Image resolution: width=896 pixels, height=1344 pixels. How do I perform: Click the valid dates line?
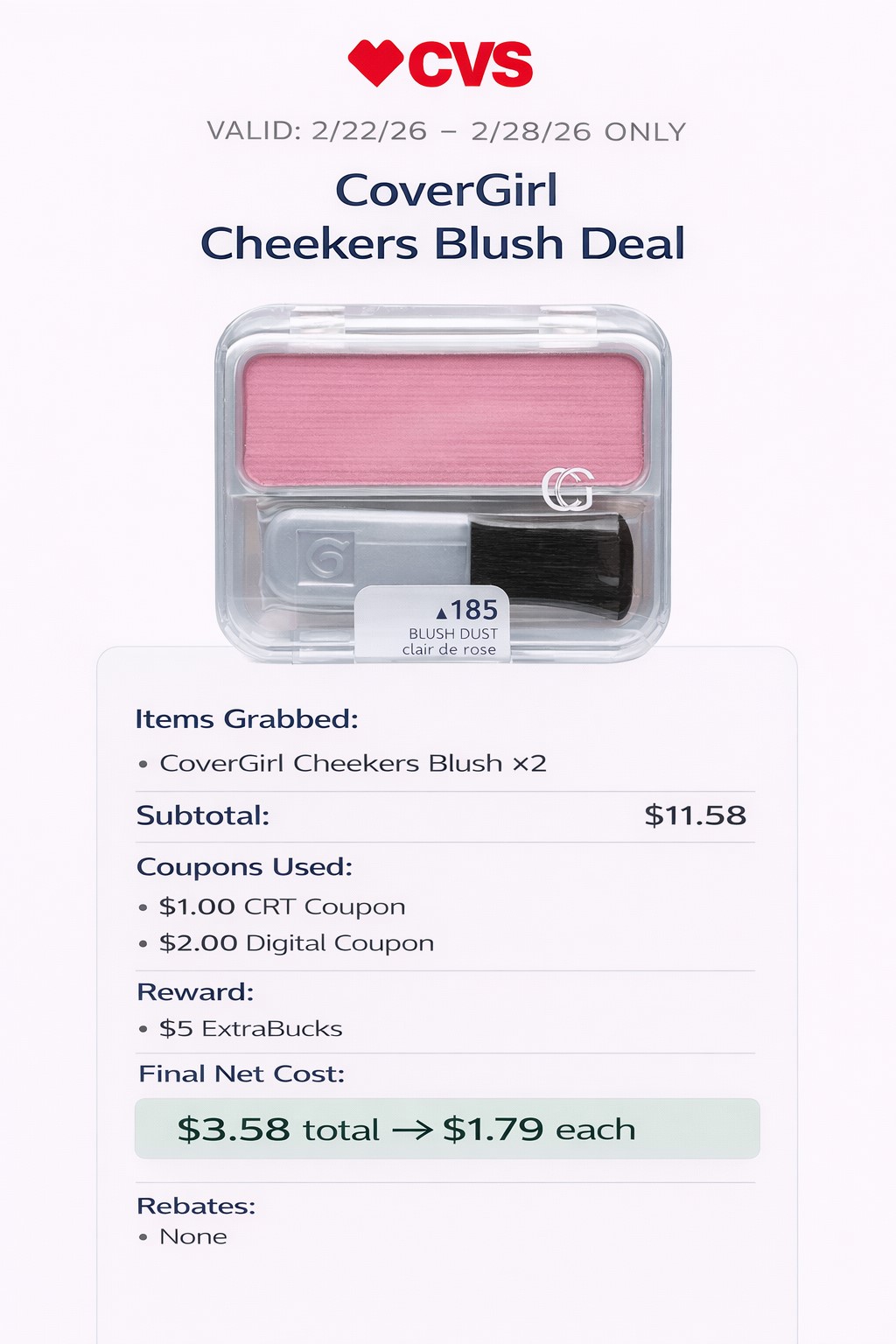click(446, 131)
